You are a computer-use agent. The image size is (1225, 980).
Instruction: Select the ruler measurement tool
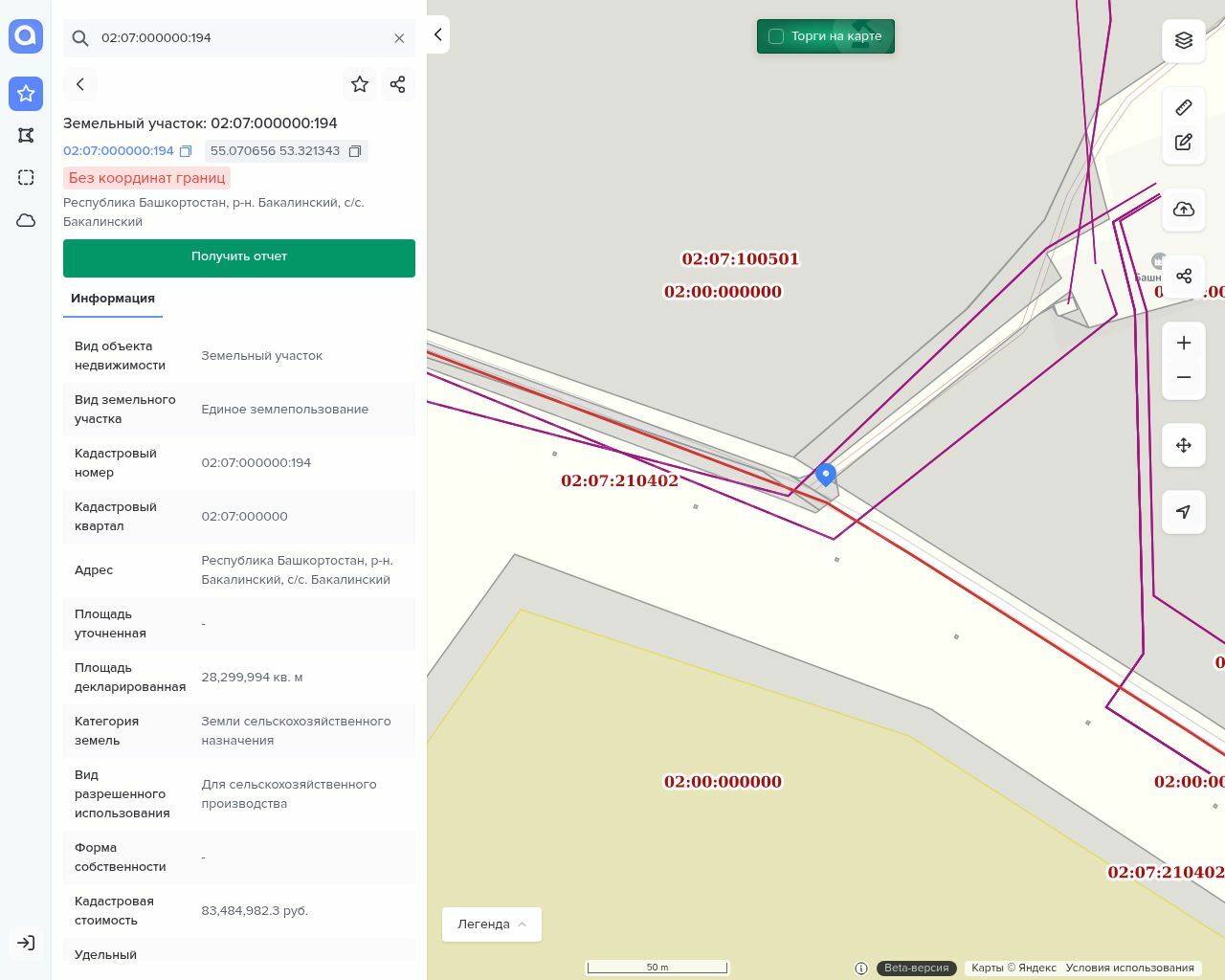1184,107
